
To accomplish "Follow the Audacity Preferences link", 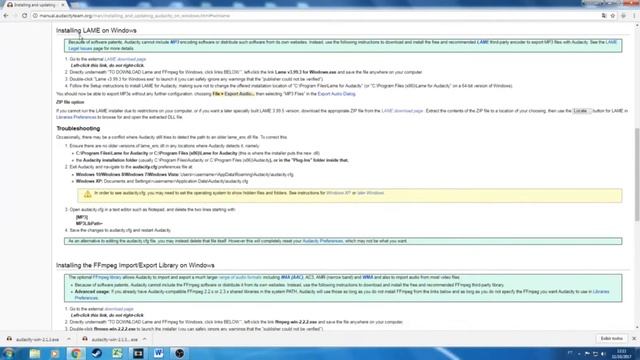I will tap(322, 241).
